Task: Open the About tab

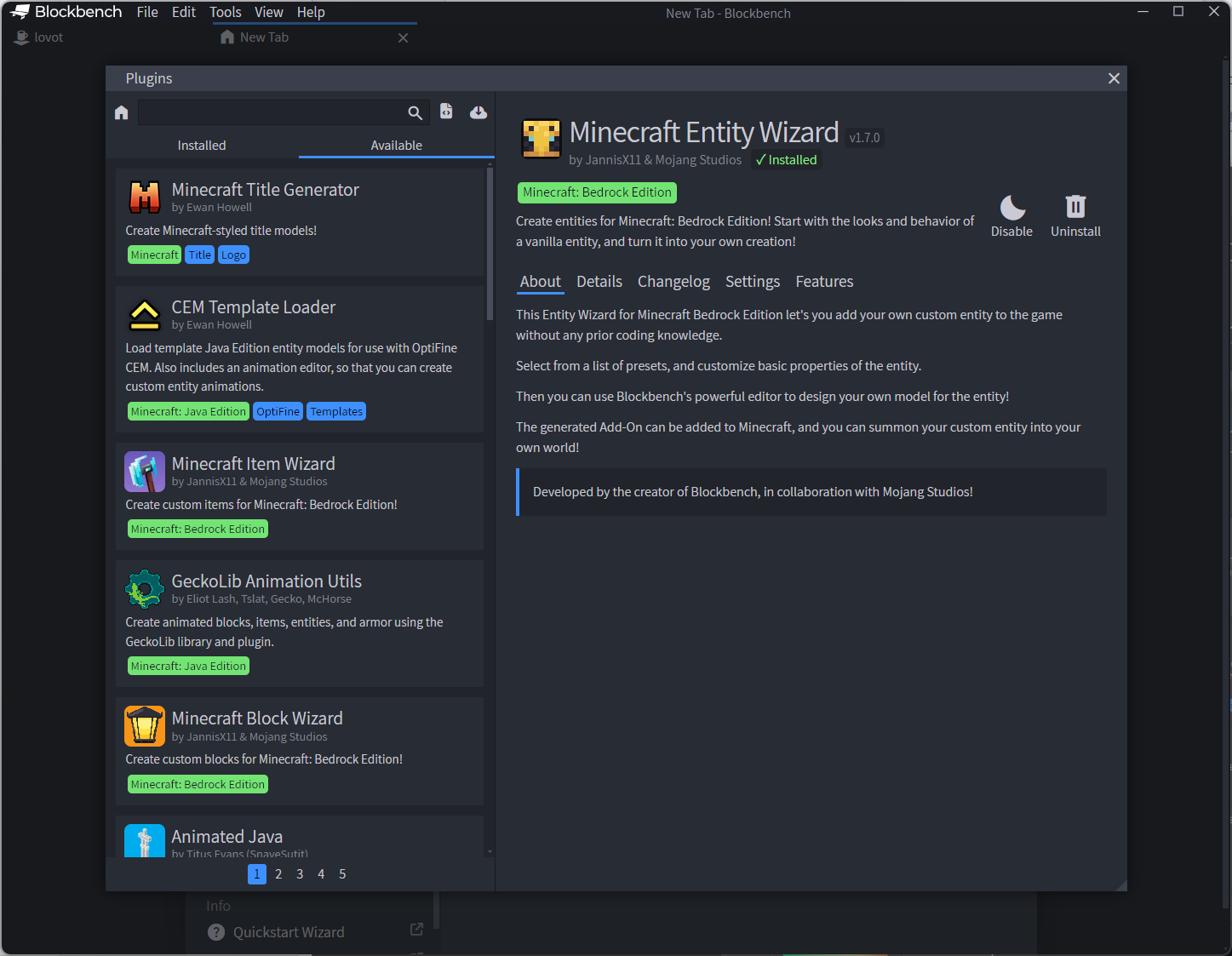Action: (x=540, y=282)
